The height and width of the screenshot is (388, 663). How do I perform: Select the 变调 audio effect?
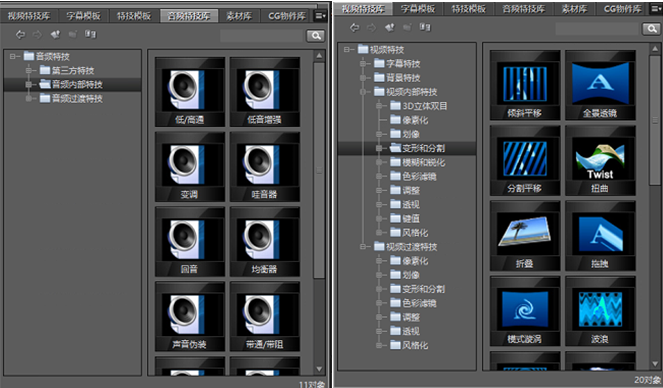tap(190, 167)
